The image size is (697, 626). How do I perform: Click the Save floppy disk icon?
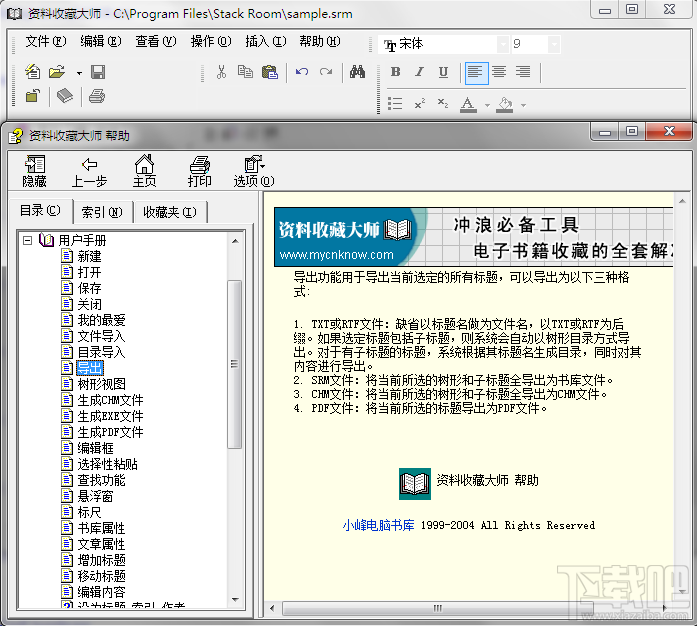[98, 72]
